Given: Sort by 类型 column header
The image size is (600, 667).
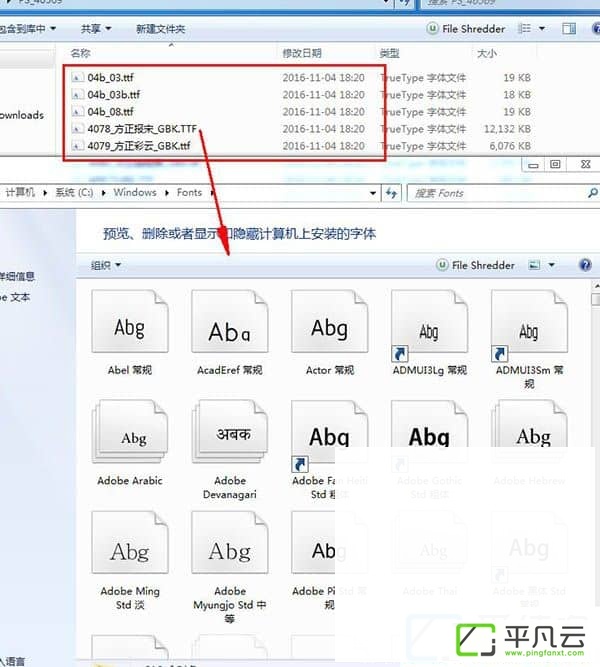Looking at the screenshot, I should pos(389,53).
